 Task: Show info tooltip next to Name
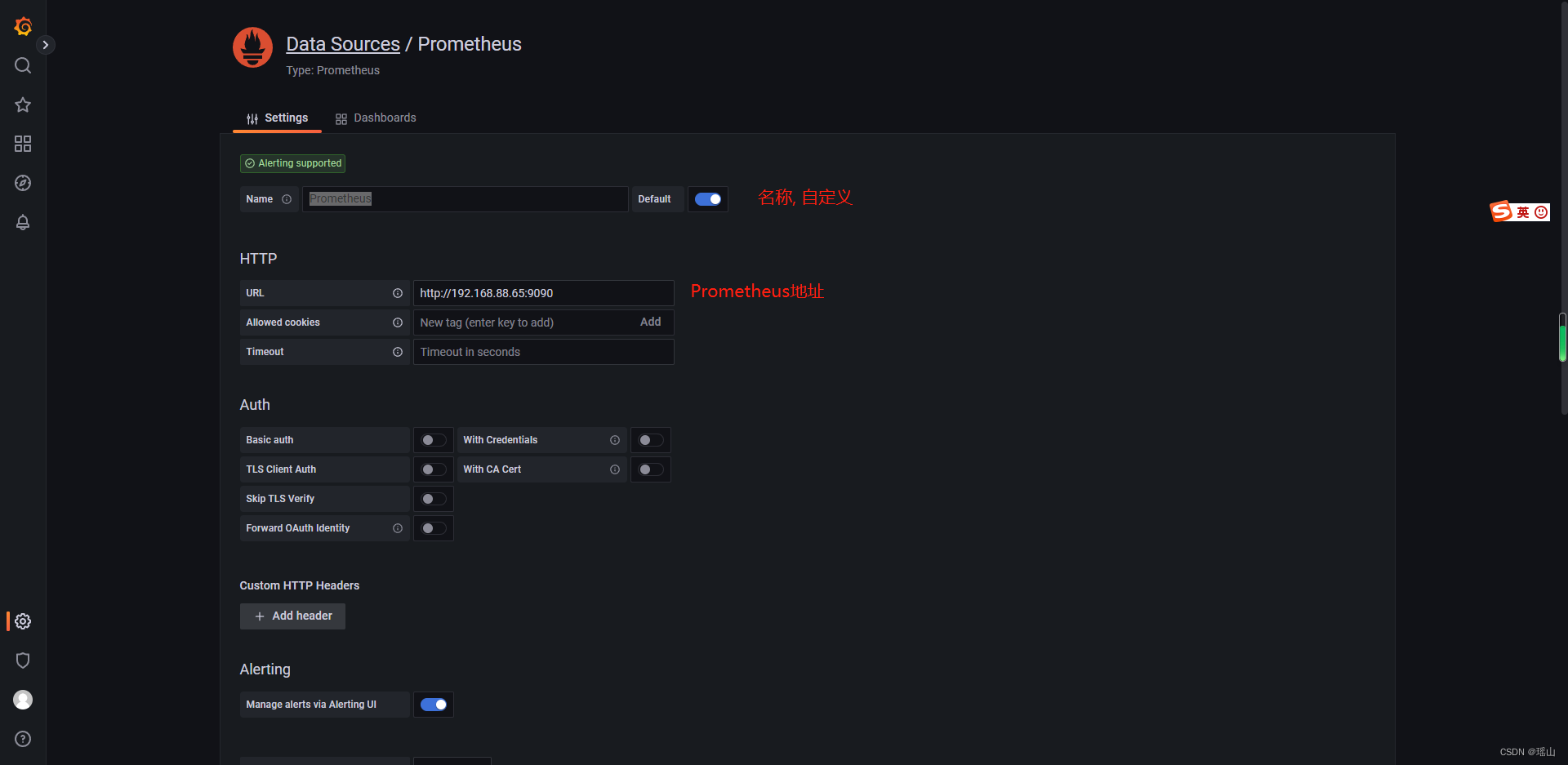pos(287,199)
